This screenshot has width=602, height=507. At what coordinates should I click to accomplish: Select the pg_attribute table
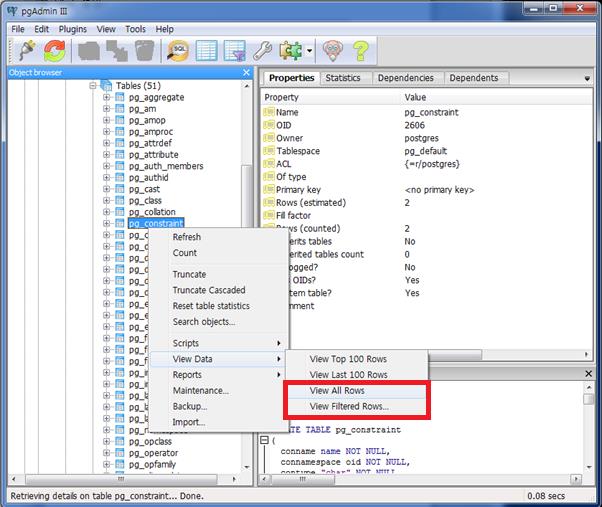(x=152, y=155)
